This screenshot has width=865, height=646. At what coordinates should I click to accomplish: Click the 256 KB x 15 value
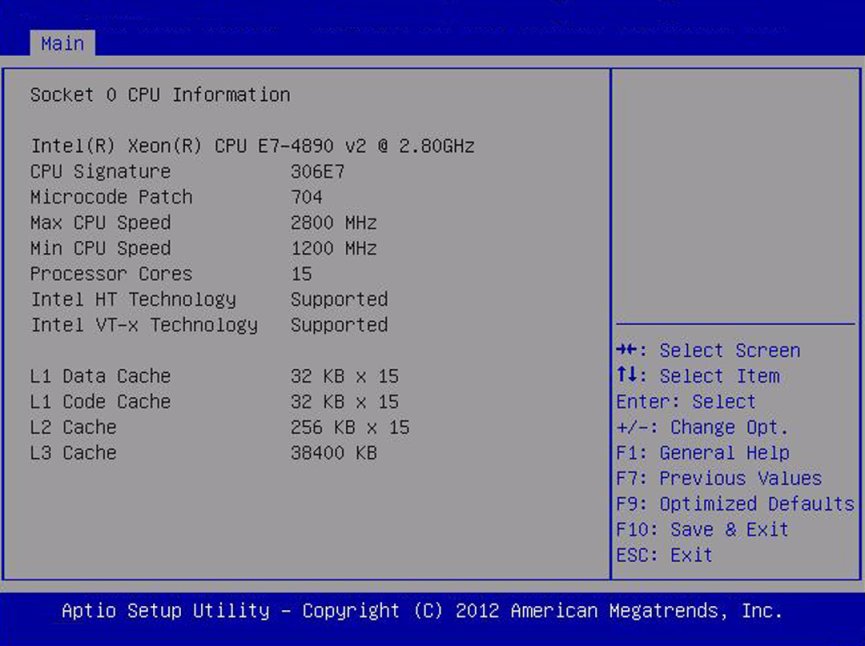[x=350, y=427]
